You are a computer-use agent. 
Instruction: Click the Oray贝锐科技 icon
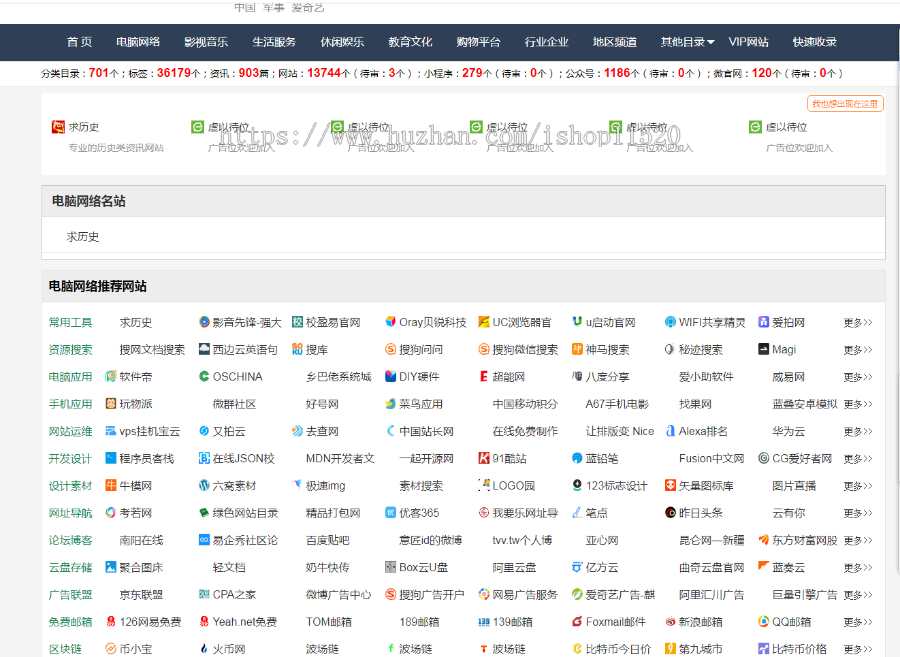click(x=390, y=322)
